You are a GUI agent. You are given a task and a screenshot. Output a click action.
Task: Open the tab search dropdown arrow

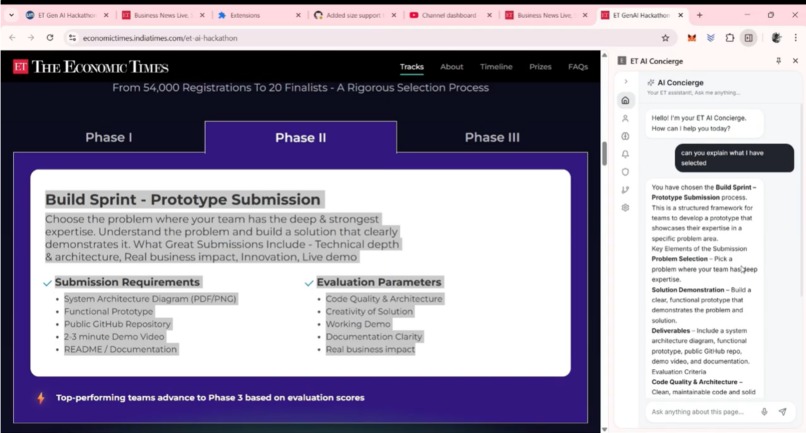pos(11,15)
